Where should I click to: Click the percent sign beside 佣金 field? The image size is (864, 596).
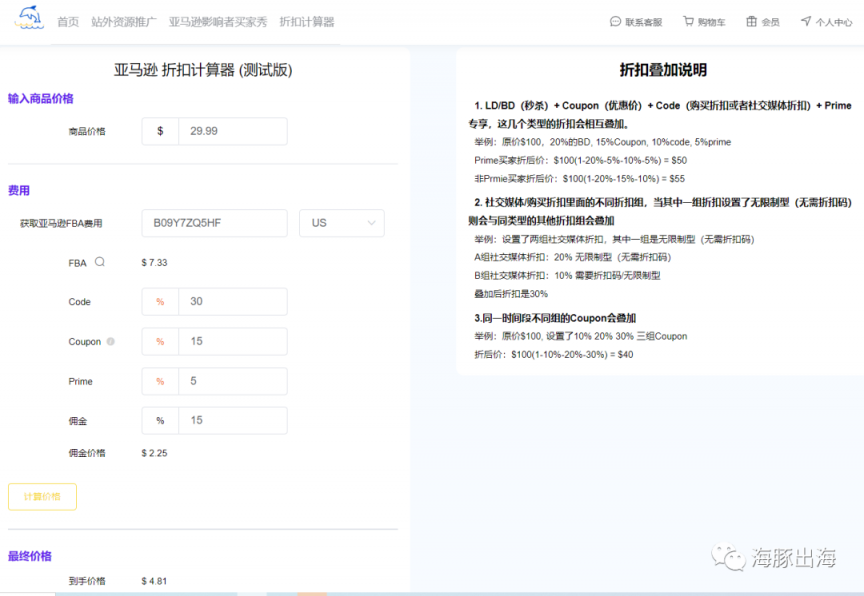coord(160,421)
